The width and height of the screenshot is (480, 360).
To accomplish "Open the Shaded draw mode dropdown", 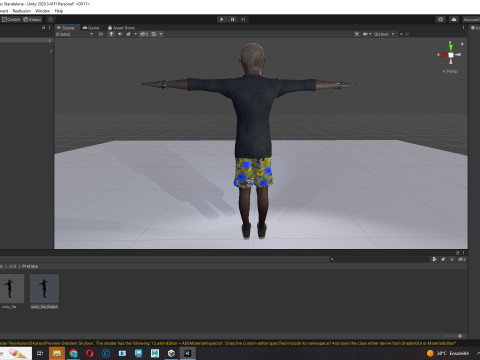I will tap(74, 34).
